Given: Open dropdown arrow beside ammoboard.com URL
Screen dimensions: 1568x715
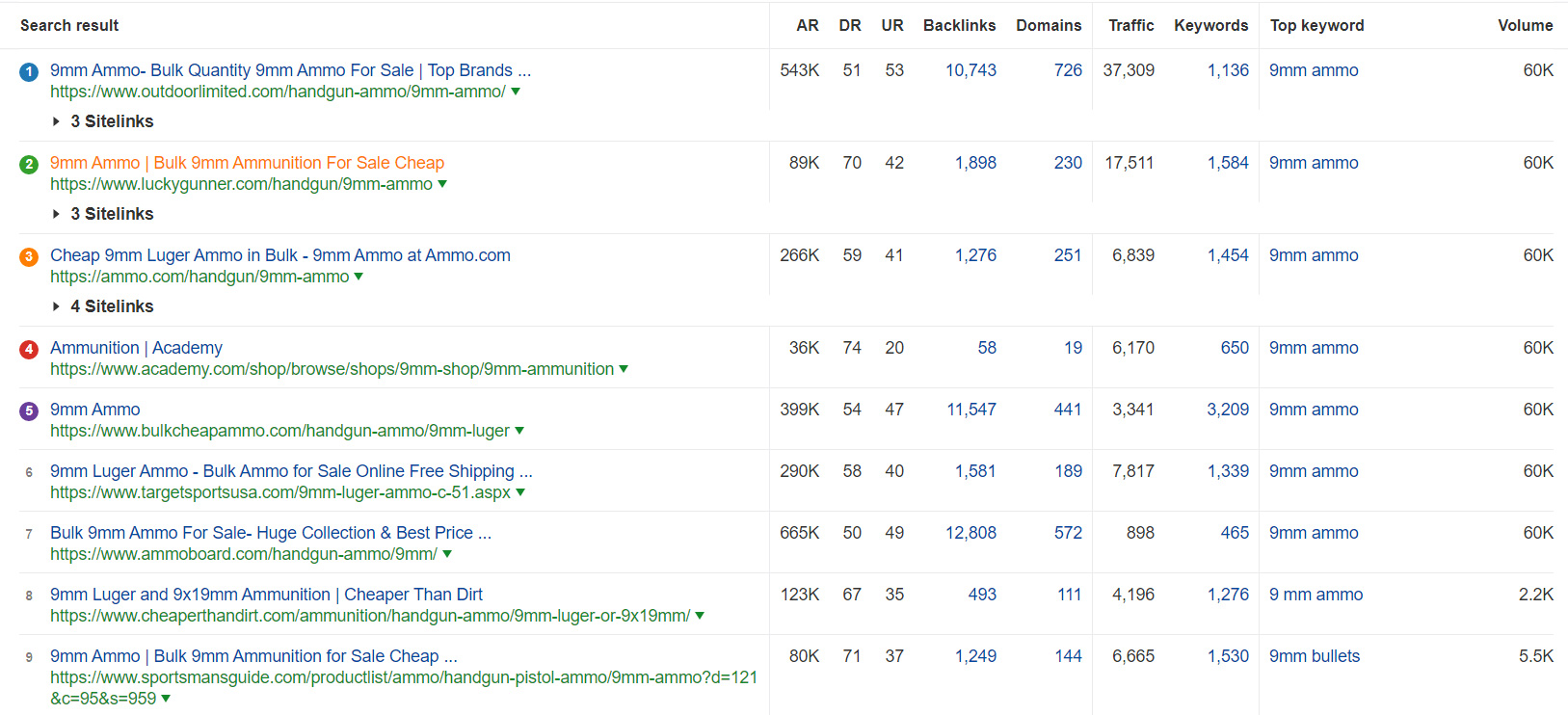Looking at the screenshot, I should tap(447, 554).
